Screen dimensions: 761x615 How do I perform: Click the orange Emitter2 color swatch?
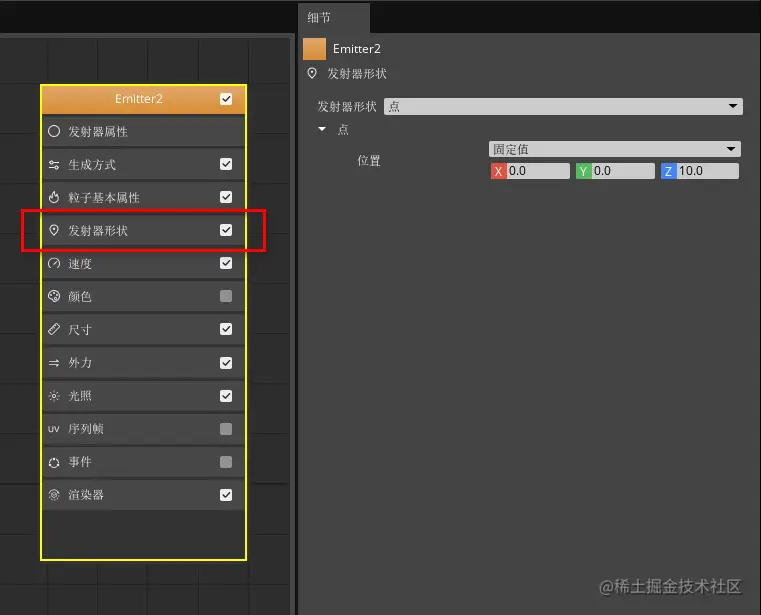pyautogui.click(x=314, y=49)
